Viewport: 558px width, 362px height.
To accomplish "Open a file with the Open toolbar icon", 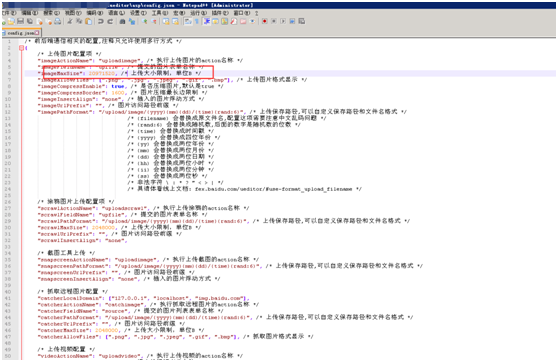I will point(11,21).
